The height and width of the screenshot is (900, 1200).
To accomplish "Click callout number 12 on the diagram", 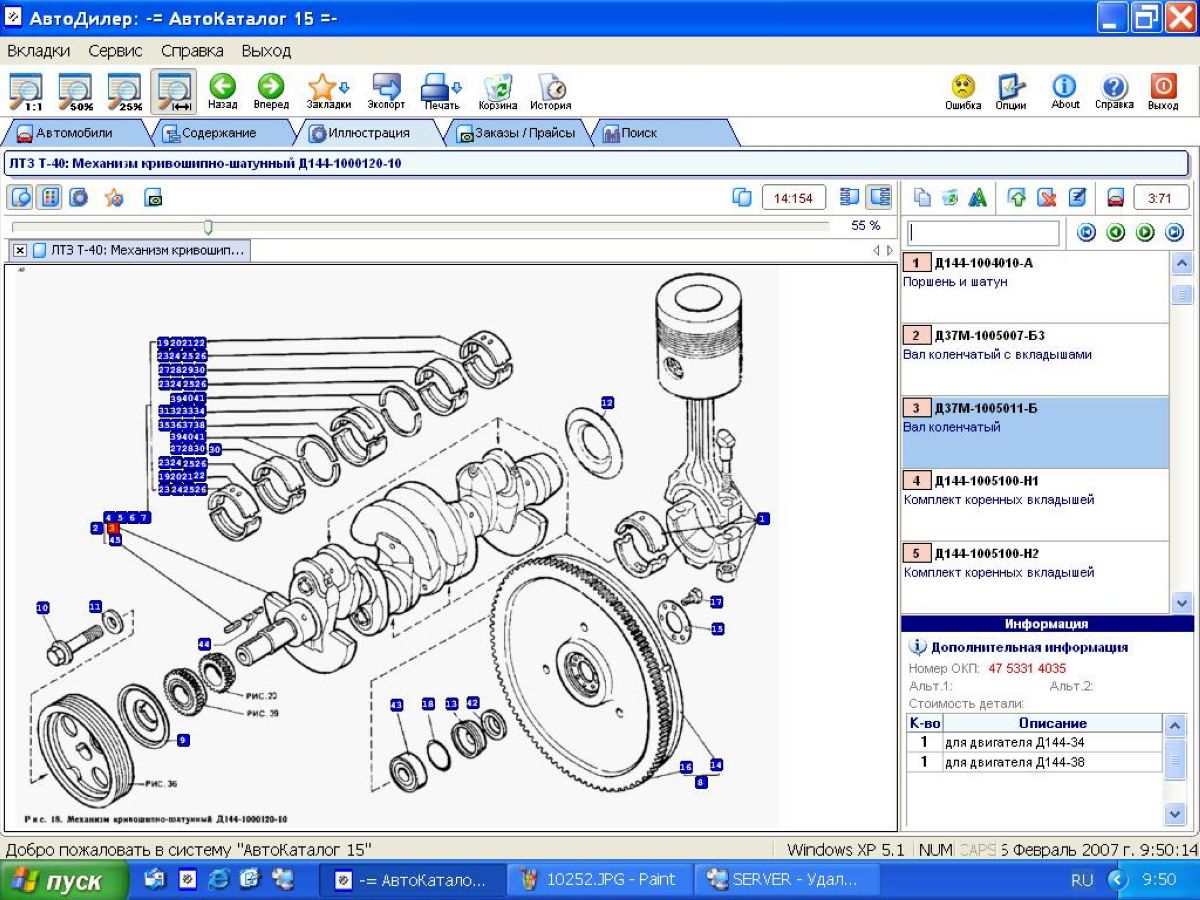I will pos(607,402).
